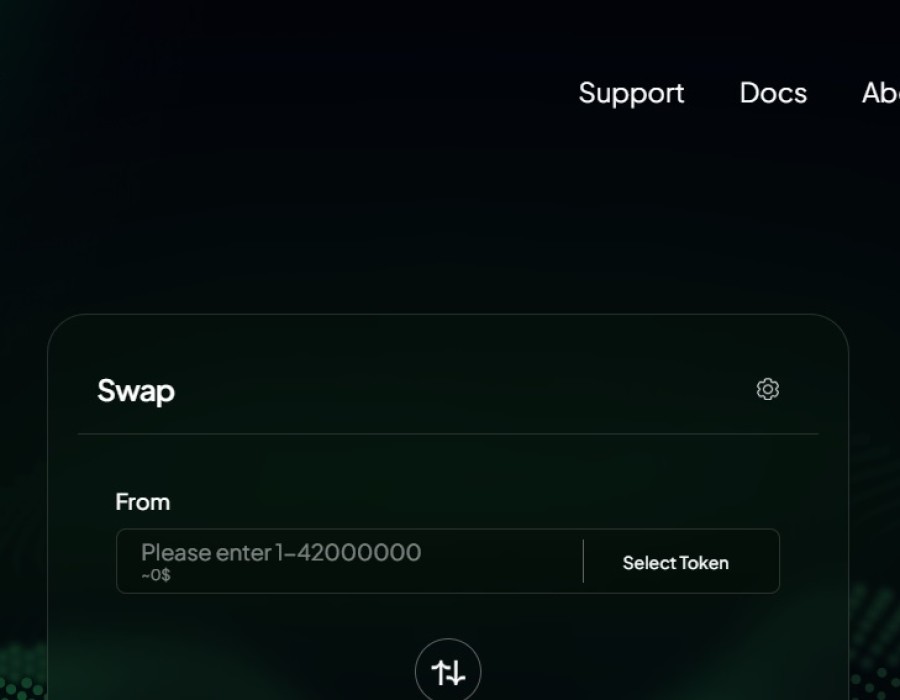Click the "Please enter 1-42000000" placeholder
Screen dimensions: 900x700
(281, 553)
